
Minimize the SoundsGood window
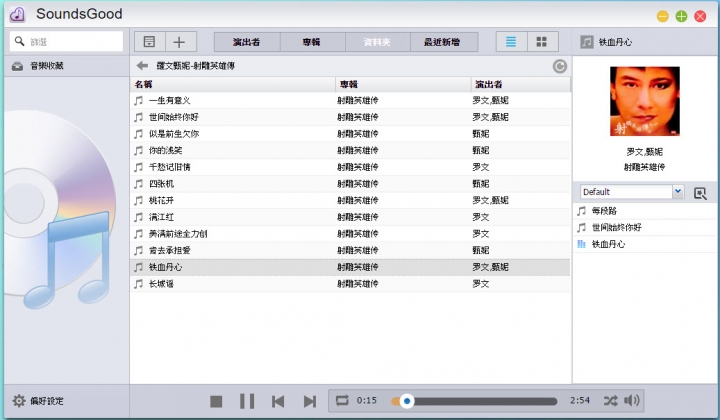point(663,17)
